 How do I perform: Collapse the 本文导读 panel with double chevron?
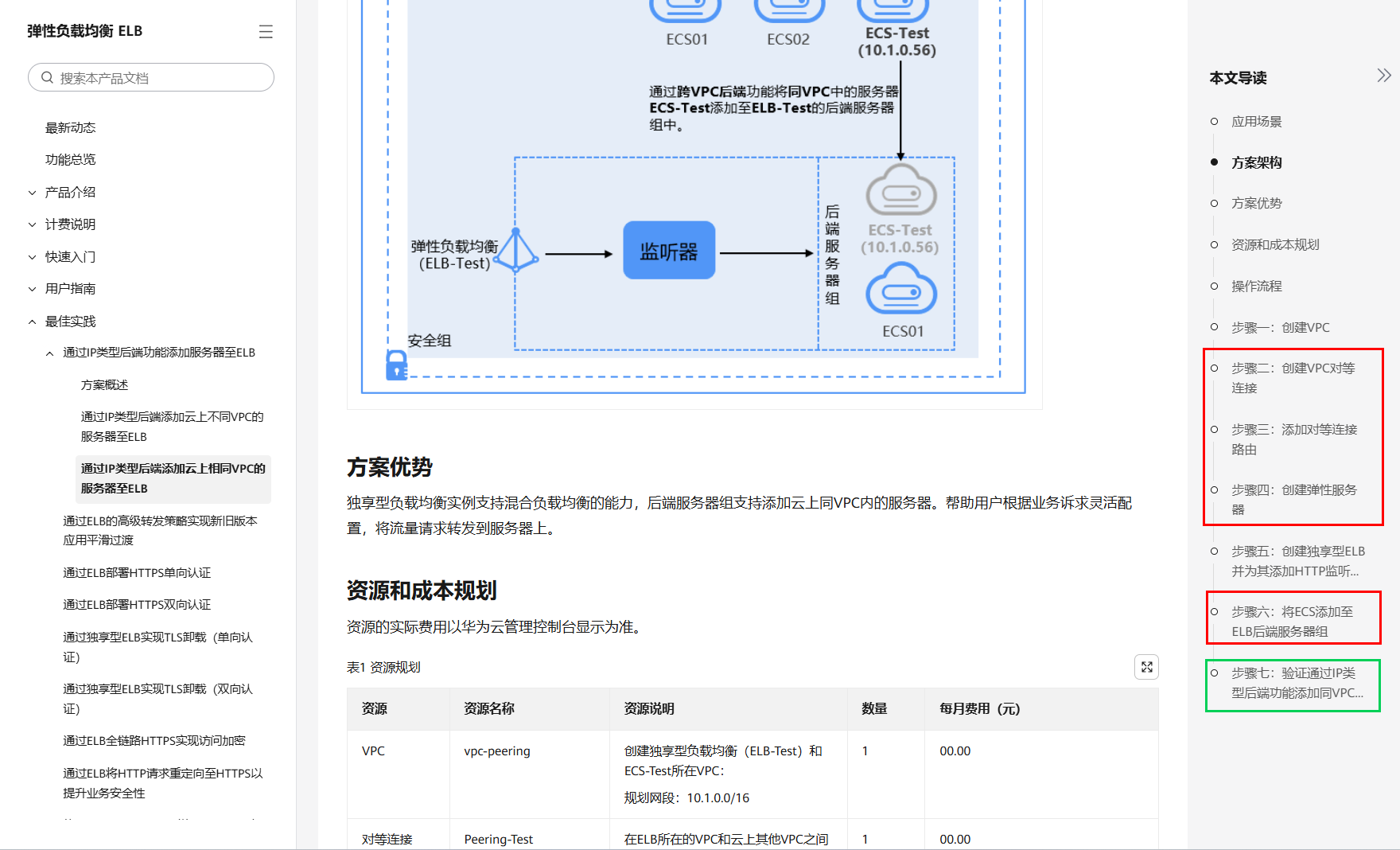(x=1383, y=76)
